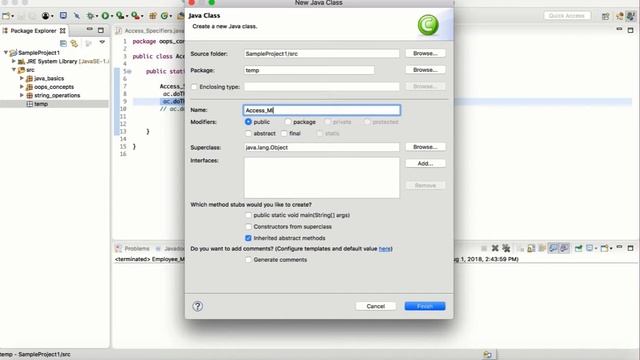
Task: Click the New Java Package toolbar icon
Action: [x=153, y=16]
